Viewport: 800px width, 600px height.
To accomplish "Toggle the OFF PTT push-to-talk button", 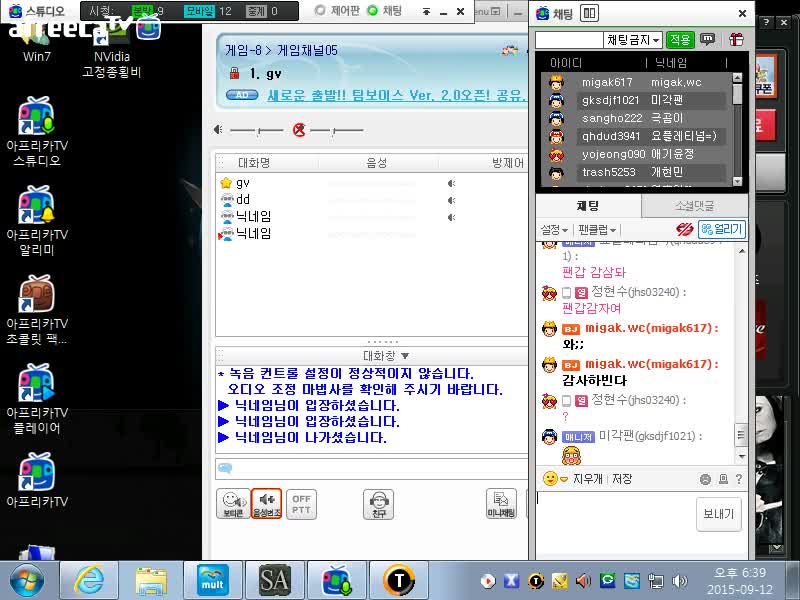I will click(300, 502).
